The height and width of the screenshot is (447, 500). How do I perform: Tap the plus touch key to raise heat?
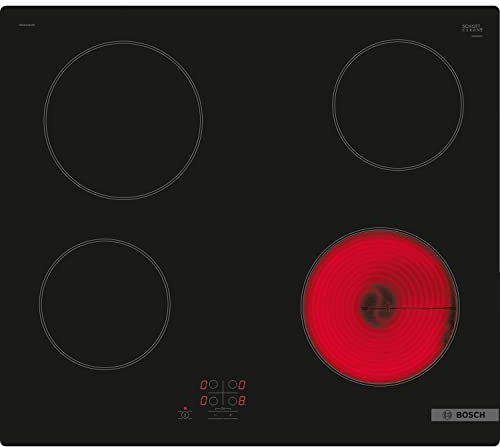231,415
